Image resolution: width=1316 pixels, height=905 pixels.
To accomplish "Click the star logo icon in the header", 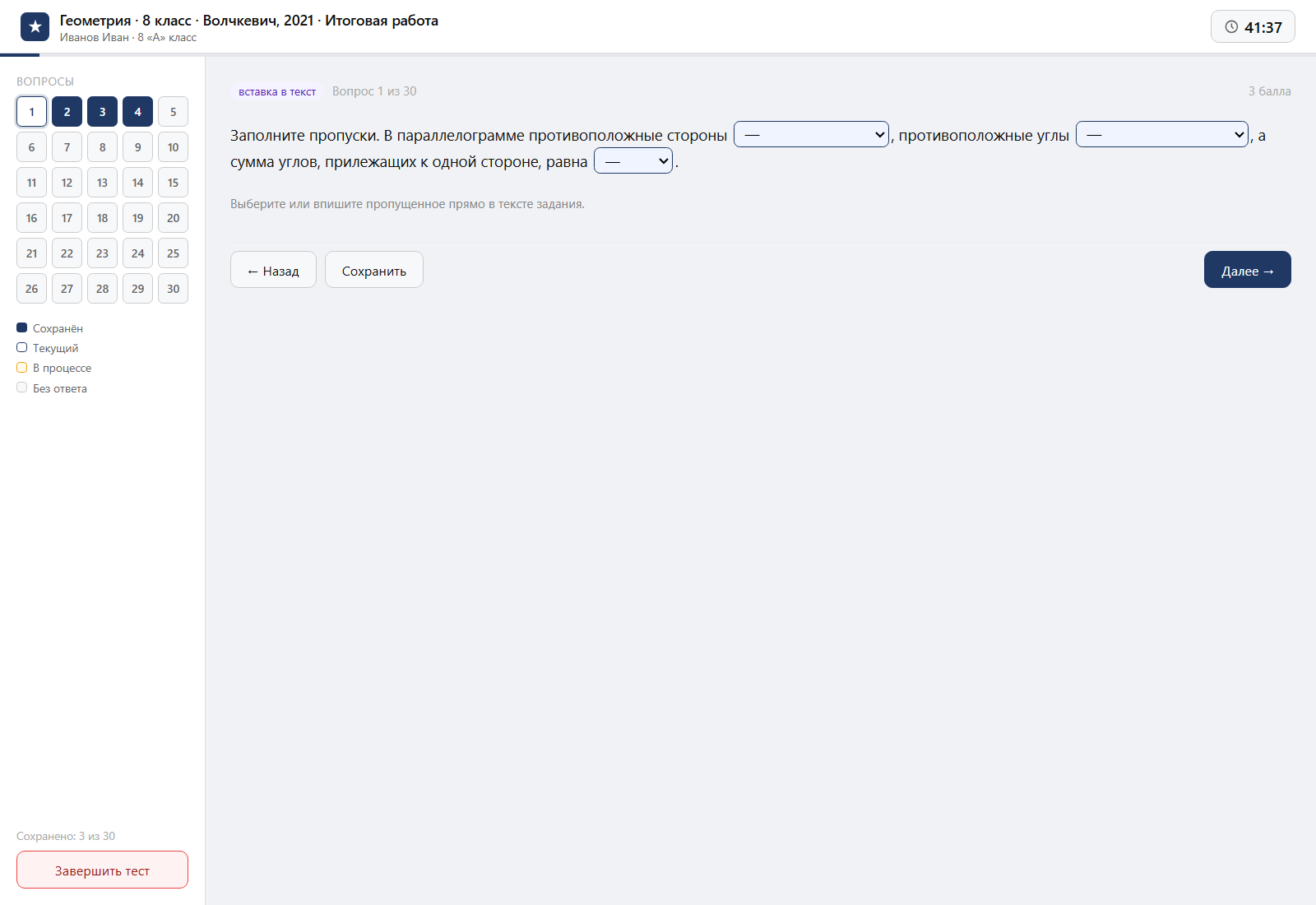I will point(35,27).
